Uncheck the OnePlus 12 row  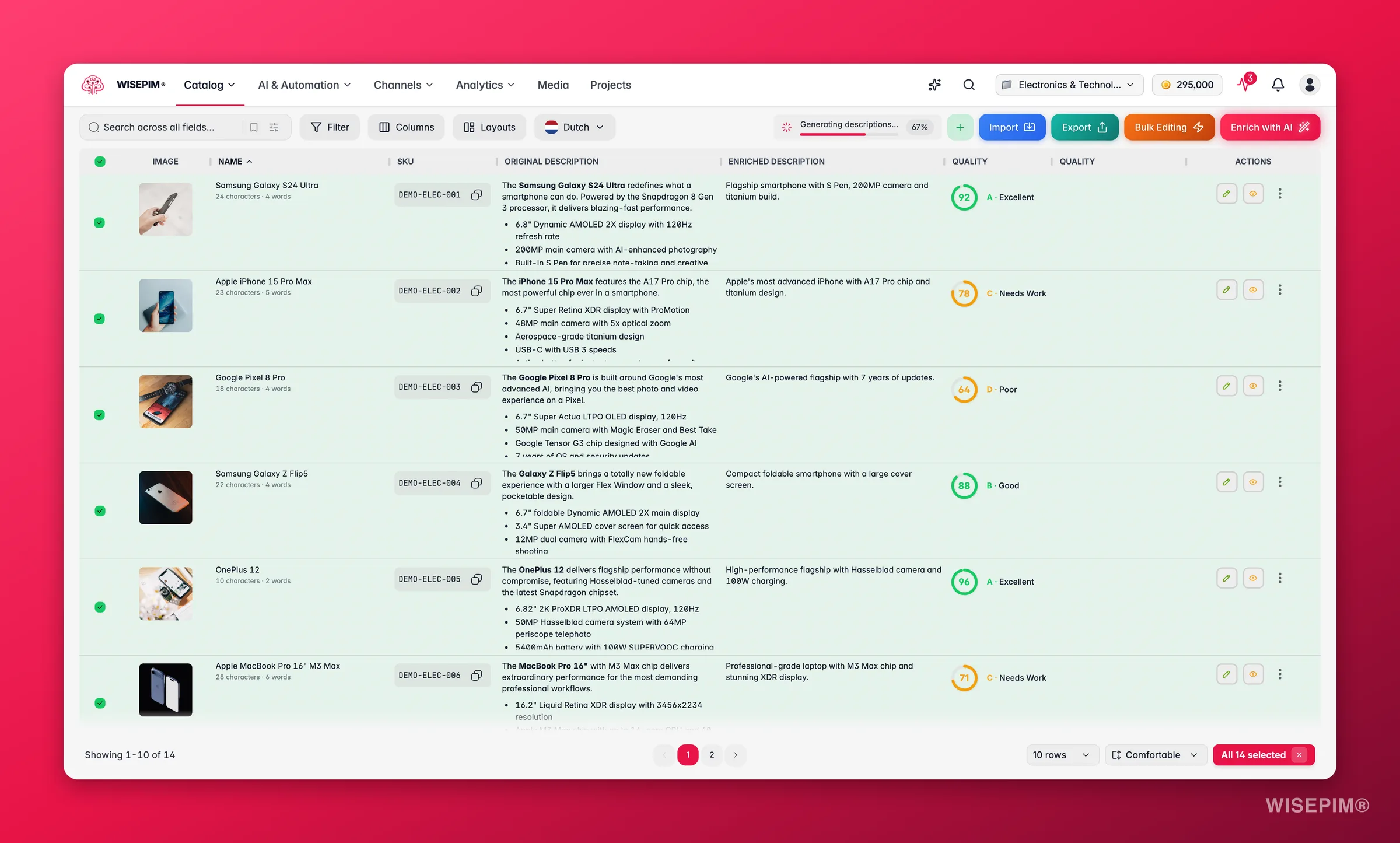(x=100, y=607)
